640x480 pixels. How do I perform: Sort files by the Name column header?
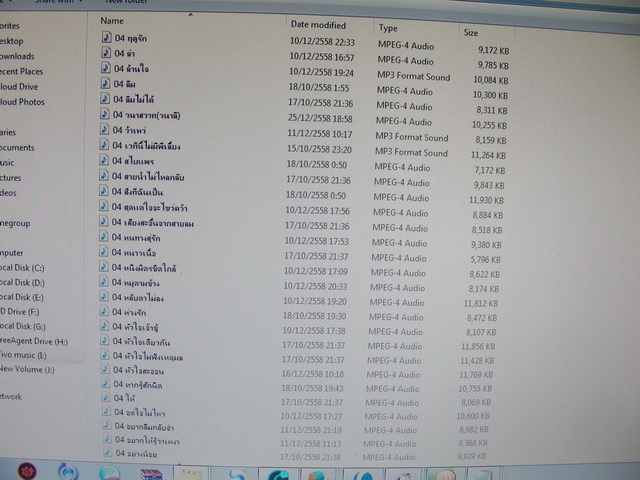[x=112, y=21]
